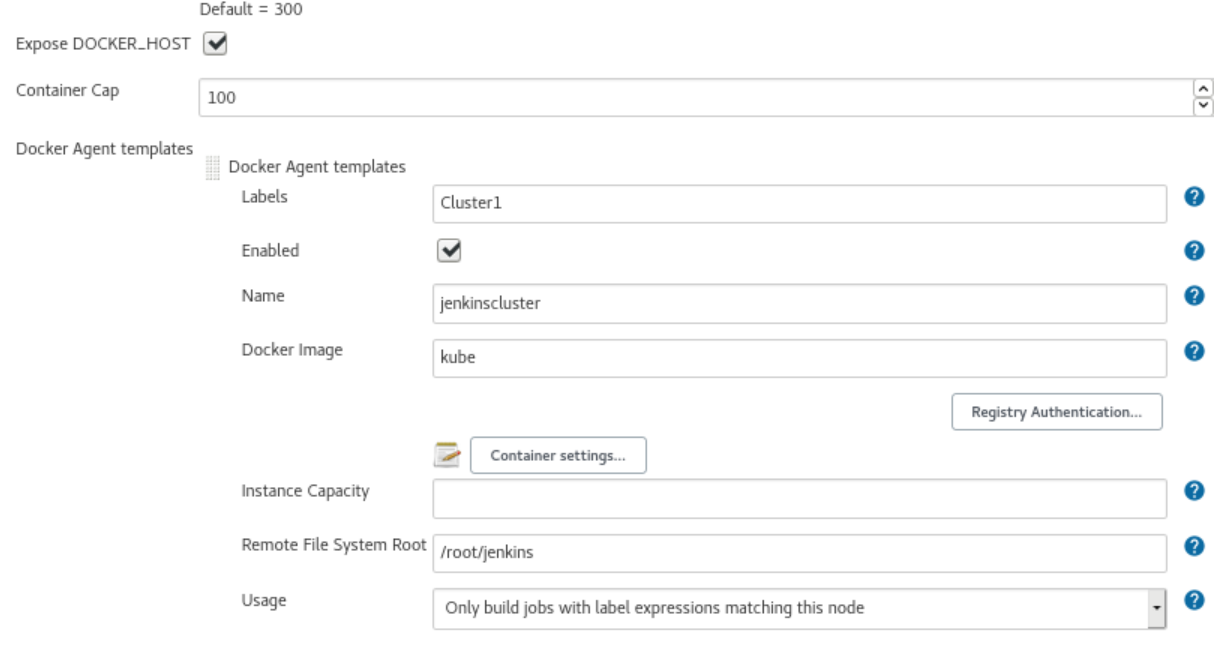1214x652 pixels.
Task: Toggle the Enabled checkbox
Action: coord(449,251)
